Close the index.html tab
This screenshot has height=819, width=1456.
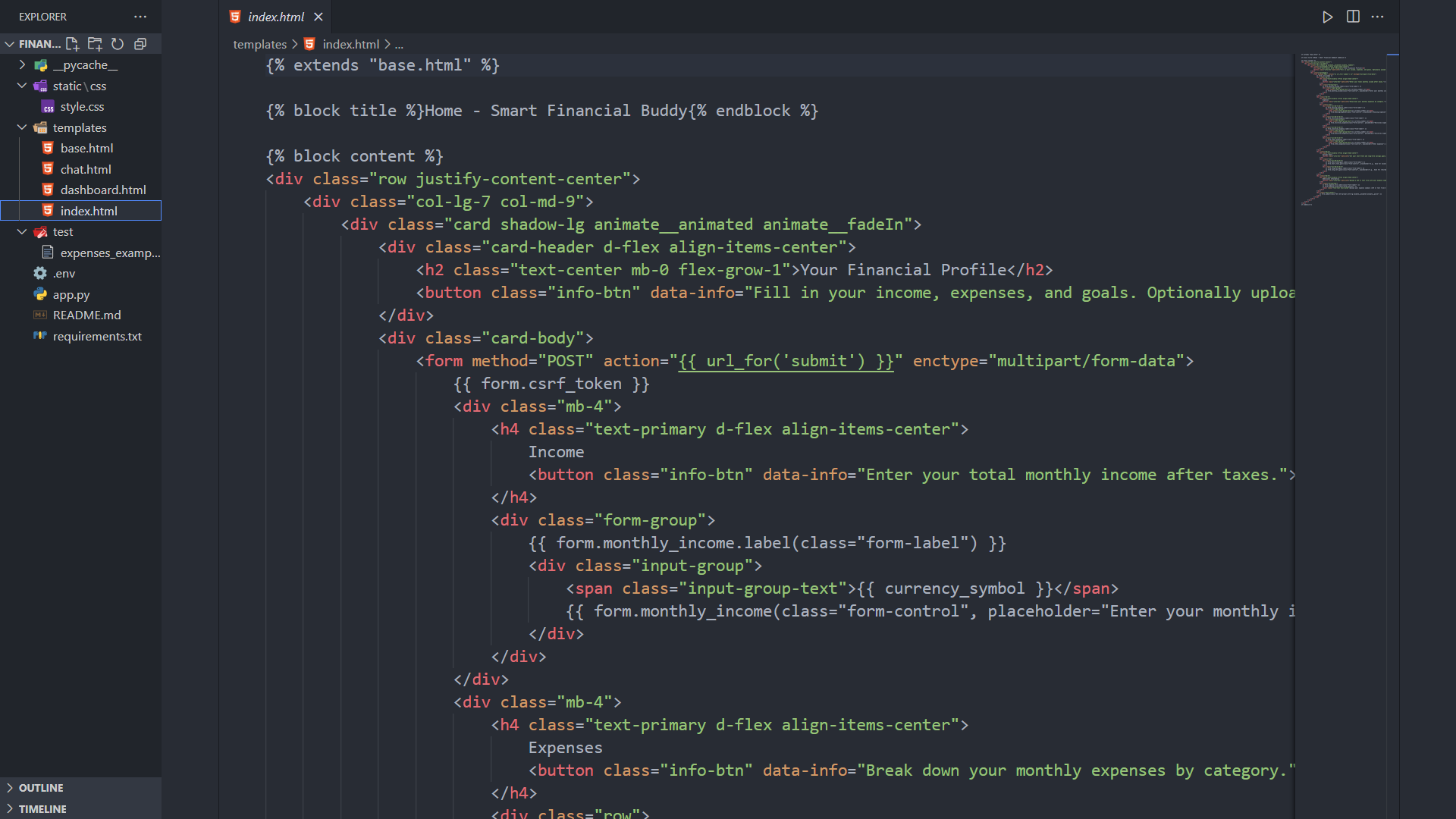318,17
